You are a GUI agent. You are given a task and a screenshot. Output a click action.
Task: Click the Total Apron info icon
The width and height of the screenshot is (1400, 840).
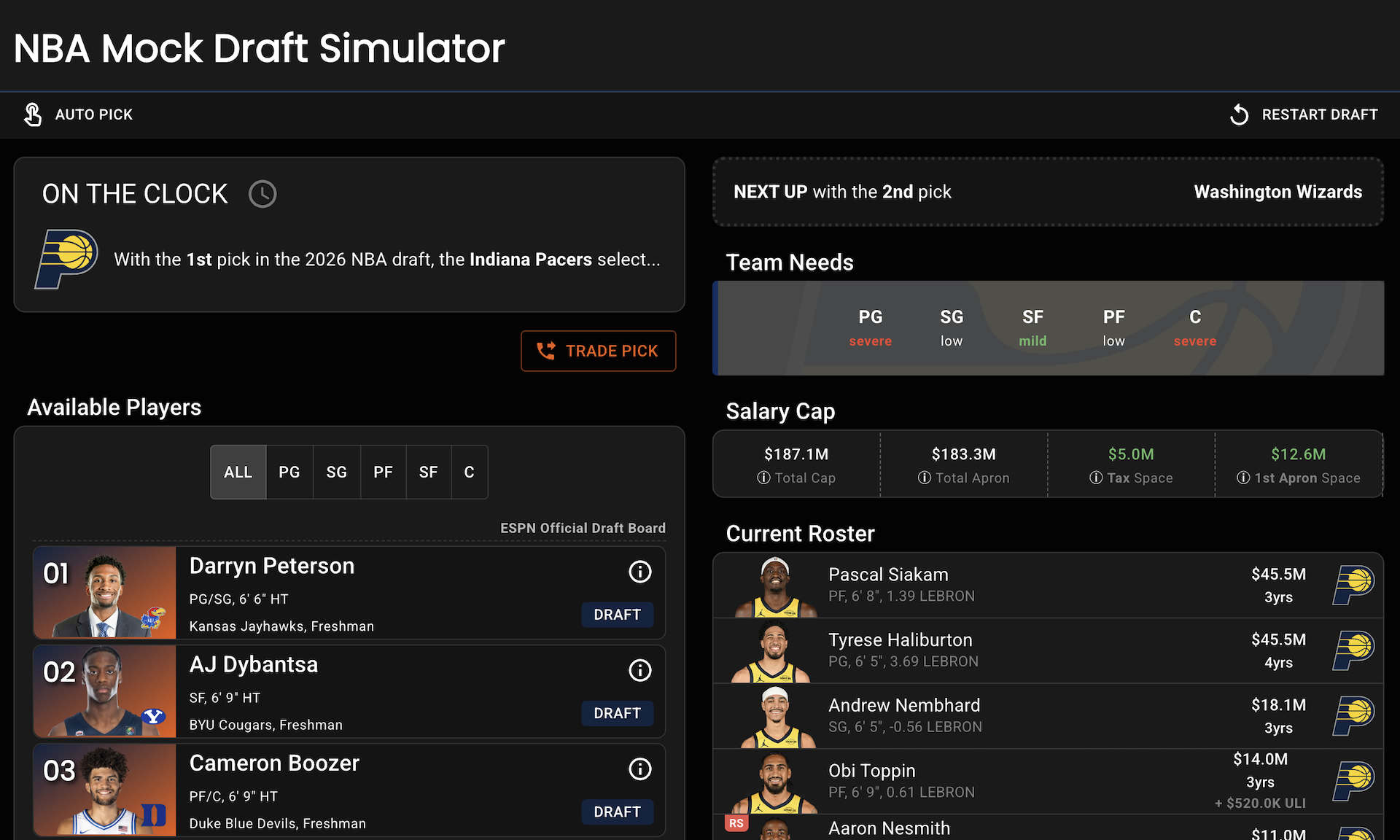[x=924, y=478]
